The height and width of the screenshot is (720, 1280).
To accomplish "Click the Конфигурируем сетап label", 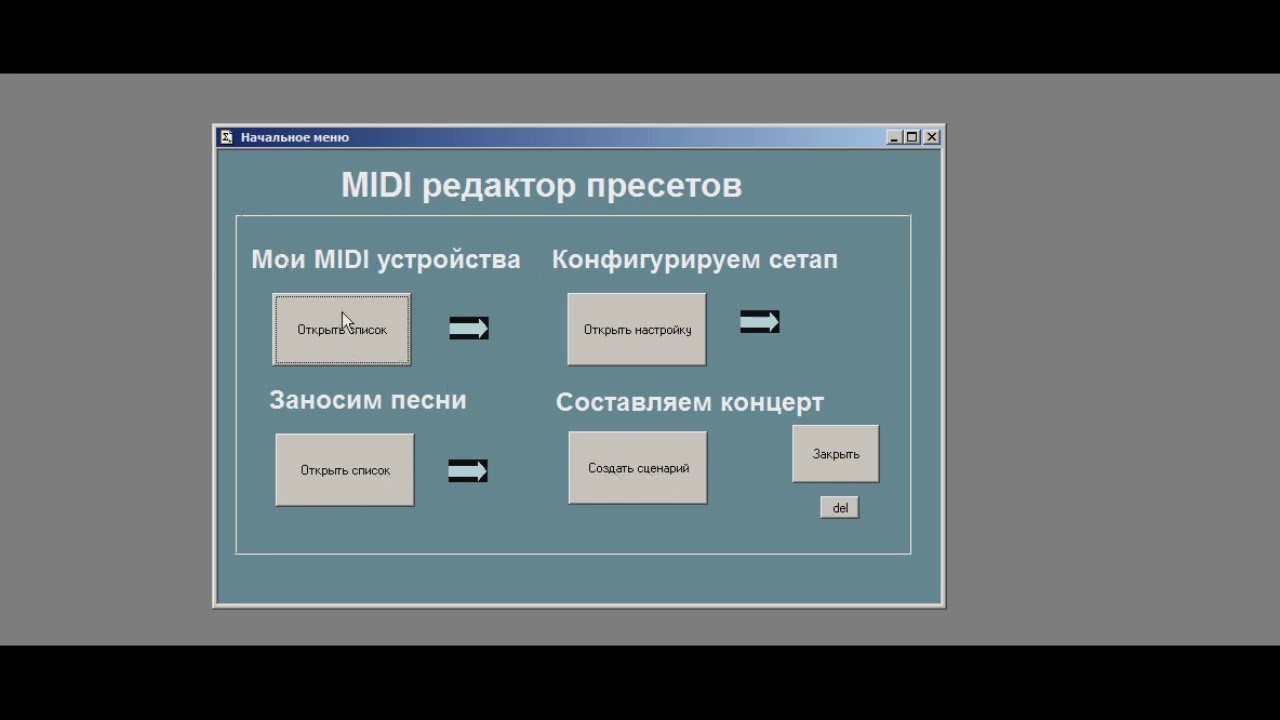I will click(x=695, y=260).
